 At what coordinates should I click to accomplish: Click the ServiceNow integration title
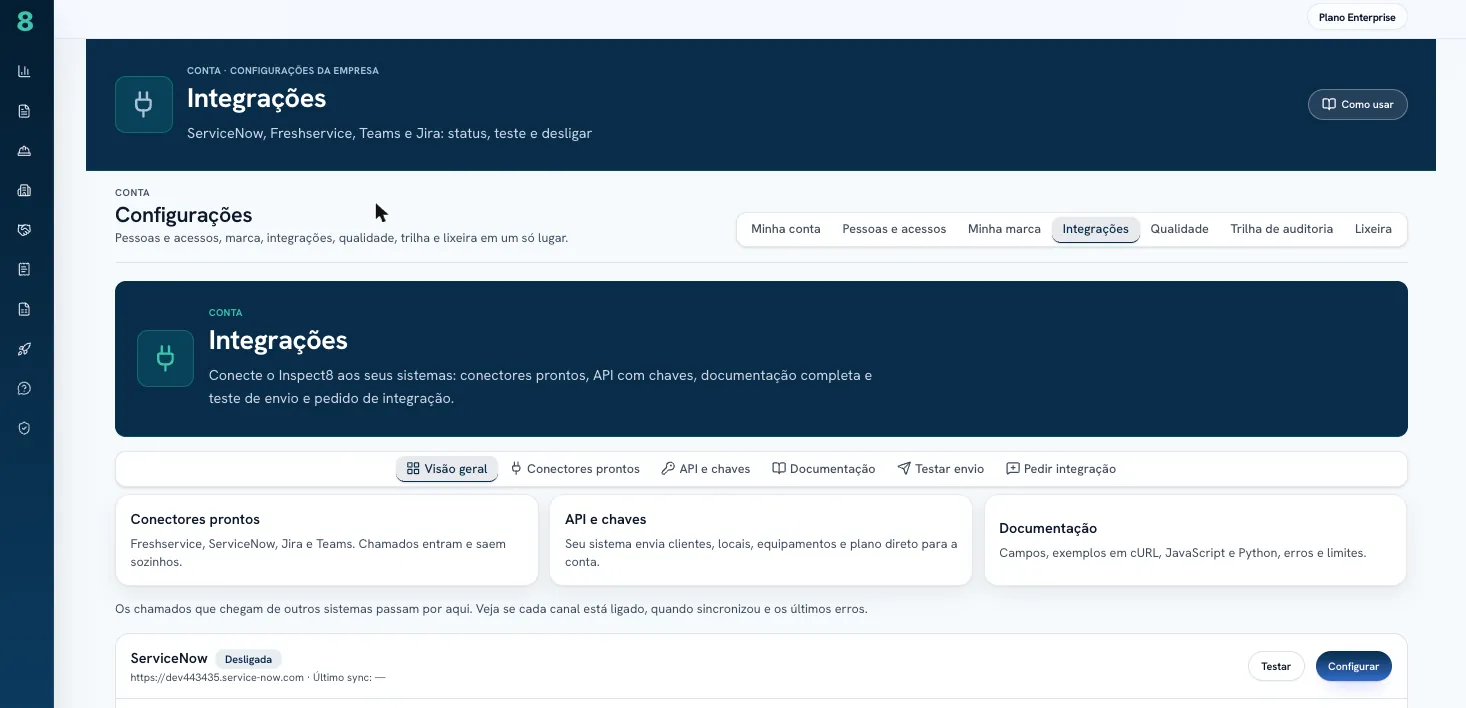point(169,658)
